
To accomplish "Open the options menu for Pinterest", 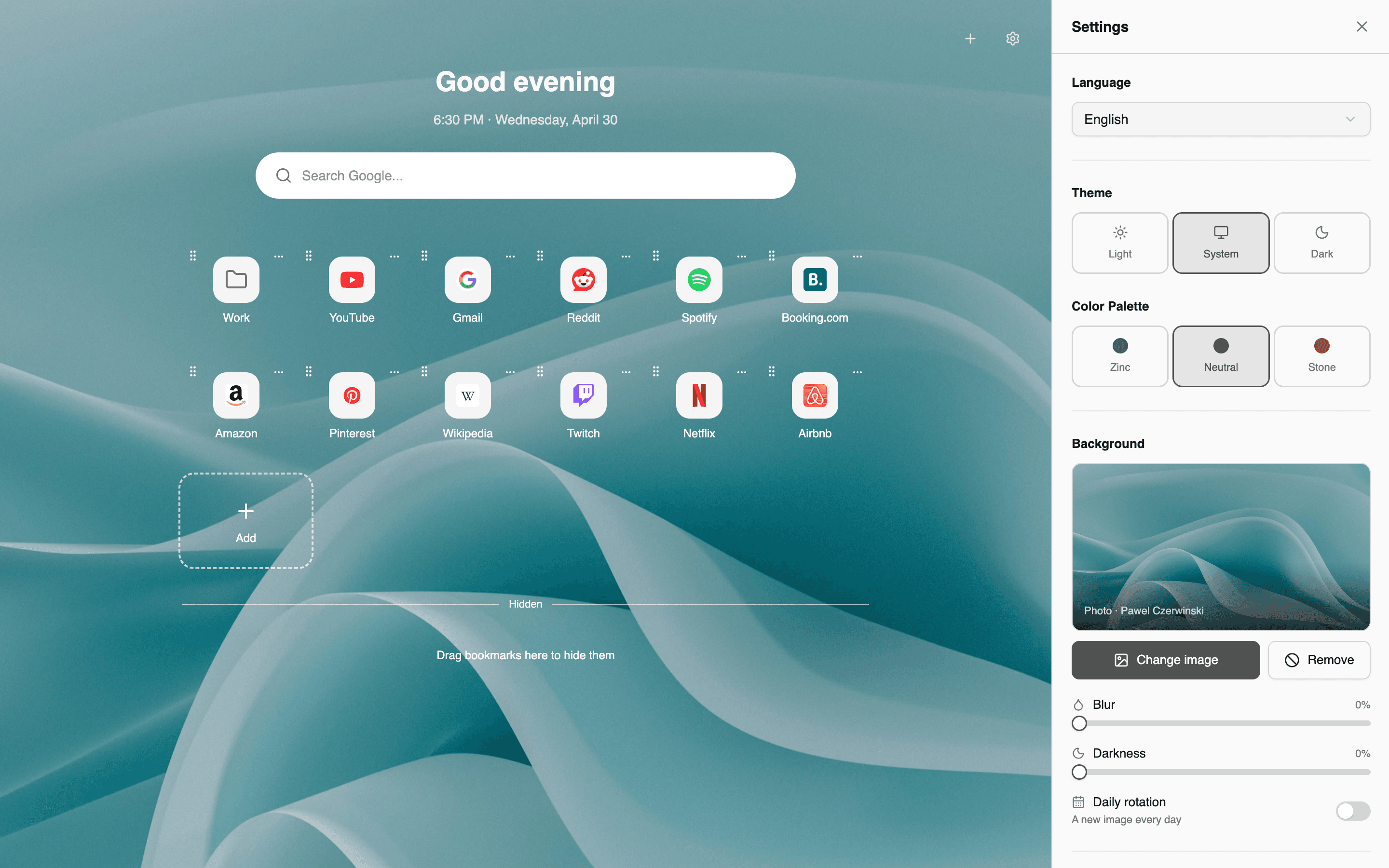I will click(395, 373).
